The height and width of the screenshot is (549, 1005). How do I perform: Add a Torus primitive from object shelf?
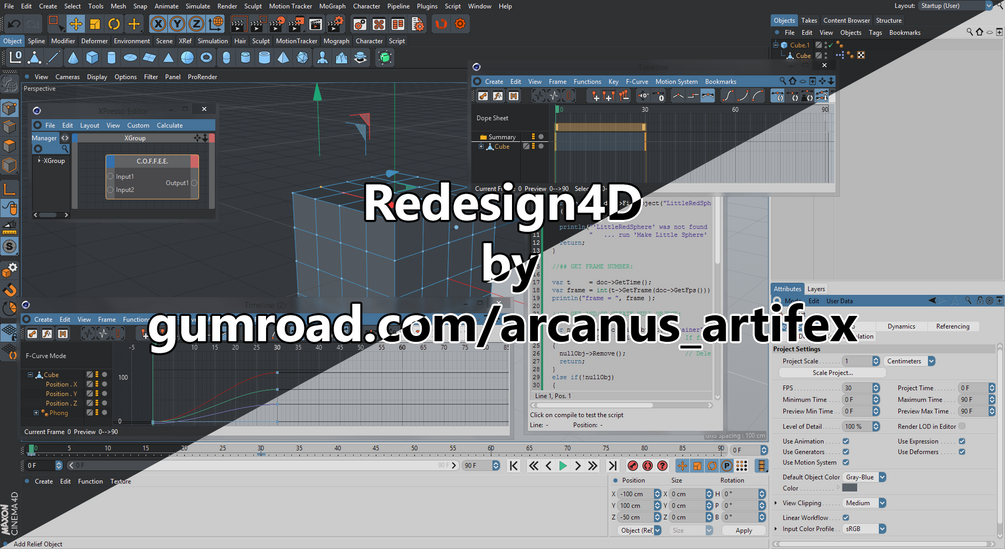click(206, 58)
